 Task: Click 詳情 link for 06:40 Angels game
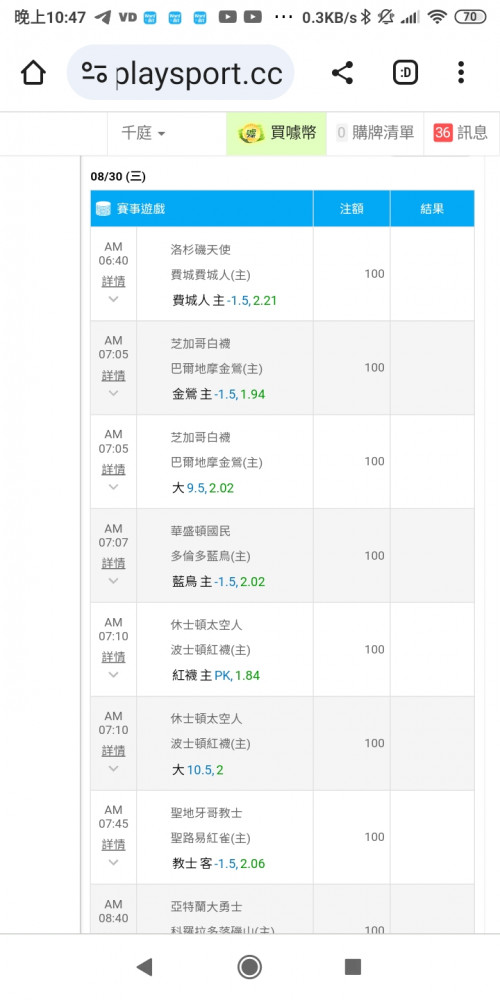(114, 281)
